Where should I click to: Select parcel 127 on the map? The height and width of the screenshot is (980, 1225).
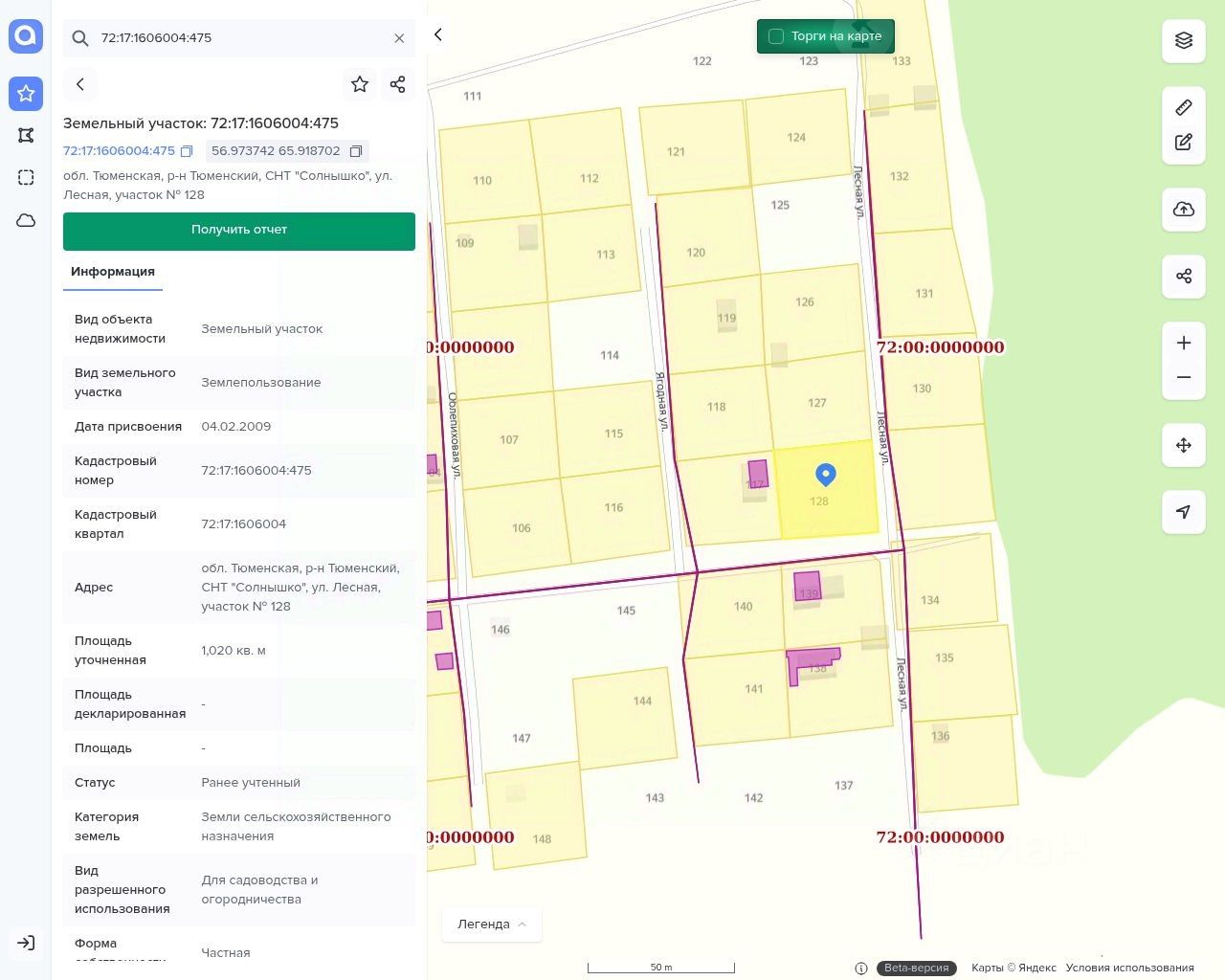point(816,403)
